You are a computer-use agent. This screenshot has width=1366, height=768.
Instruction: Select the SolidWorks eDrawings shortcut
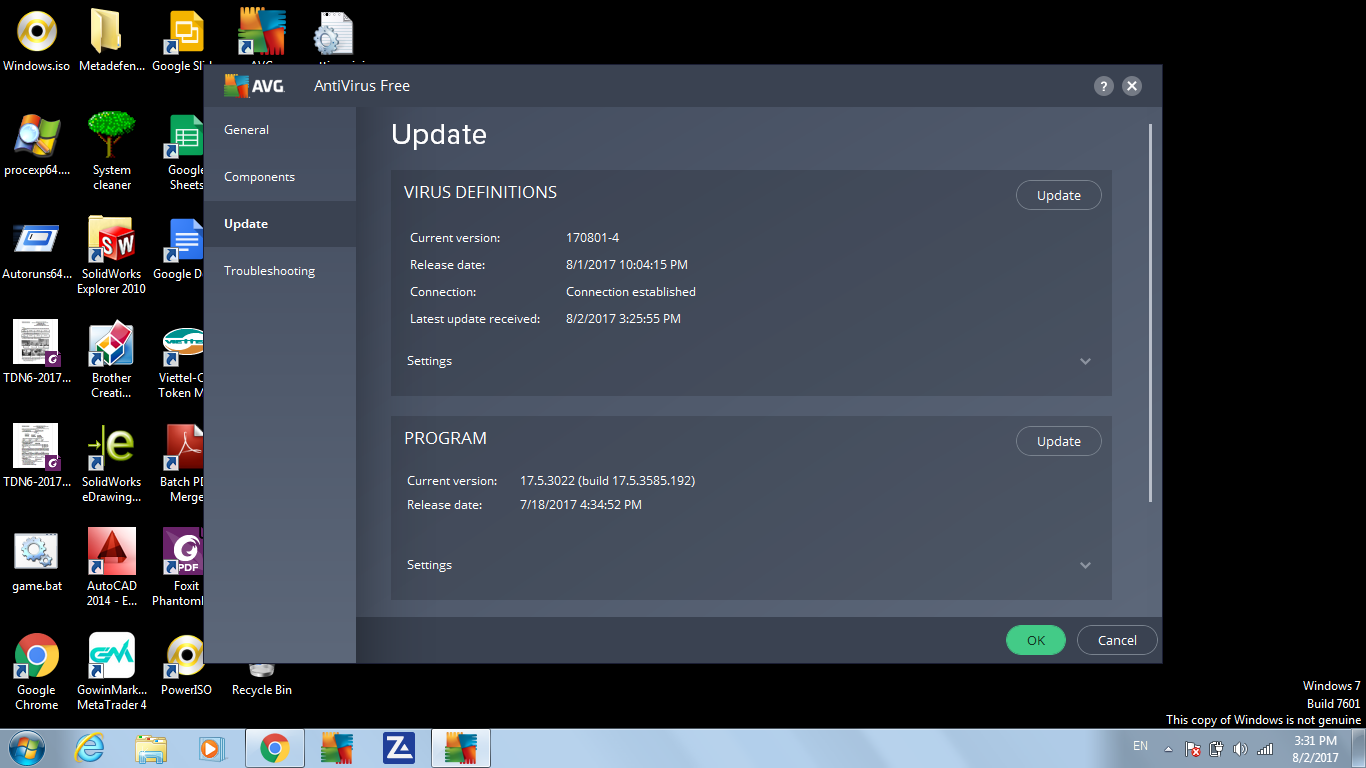[111, 464]
